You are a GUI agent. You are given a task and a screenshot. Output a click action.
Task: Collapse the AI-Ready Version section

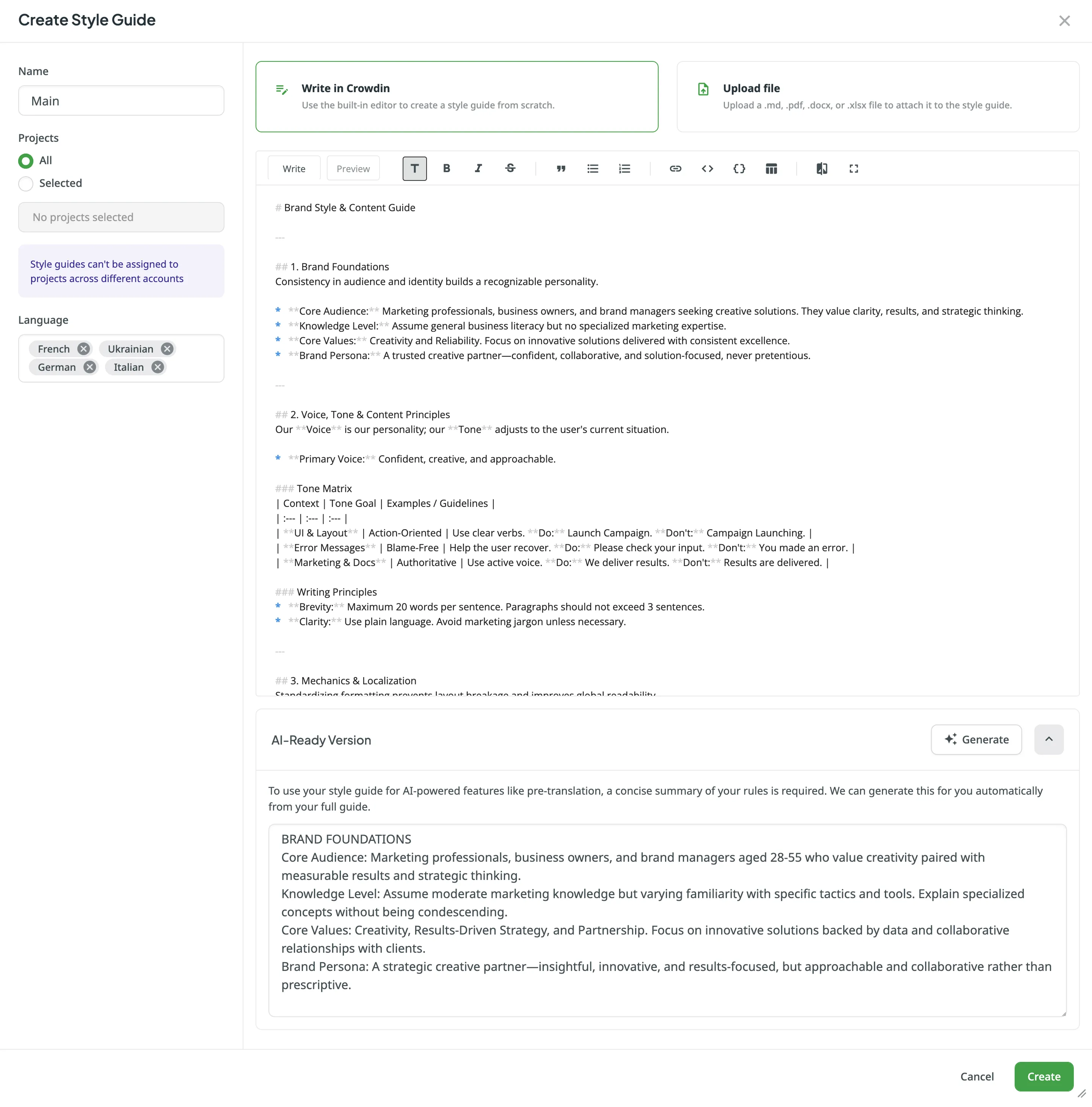point(1049,739)
